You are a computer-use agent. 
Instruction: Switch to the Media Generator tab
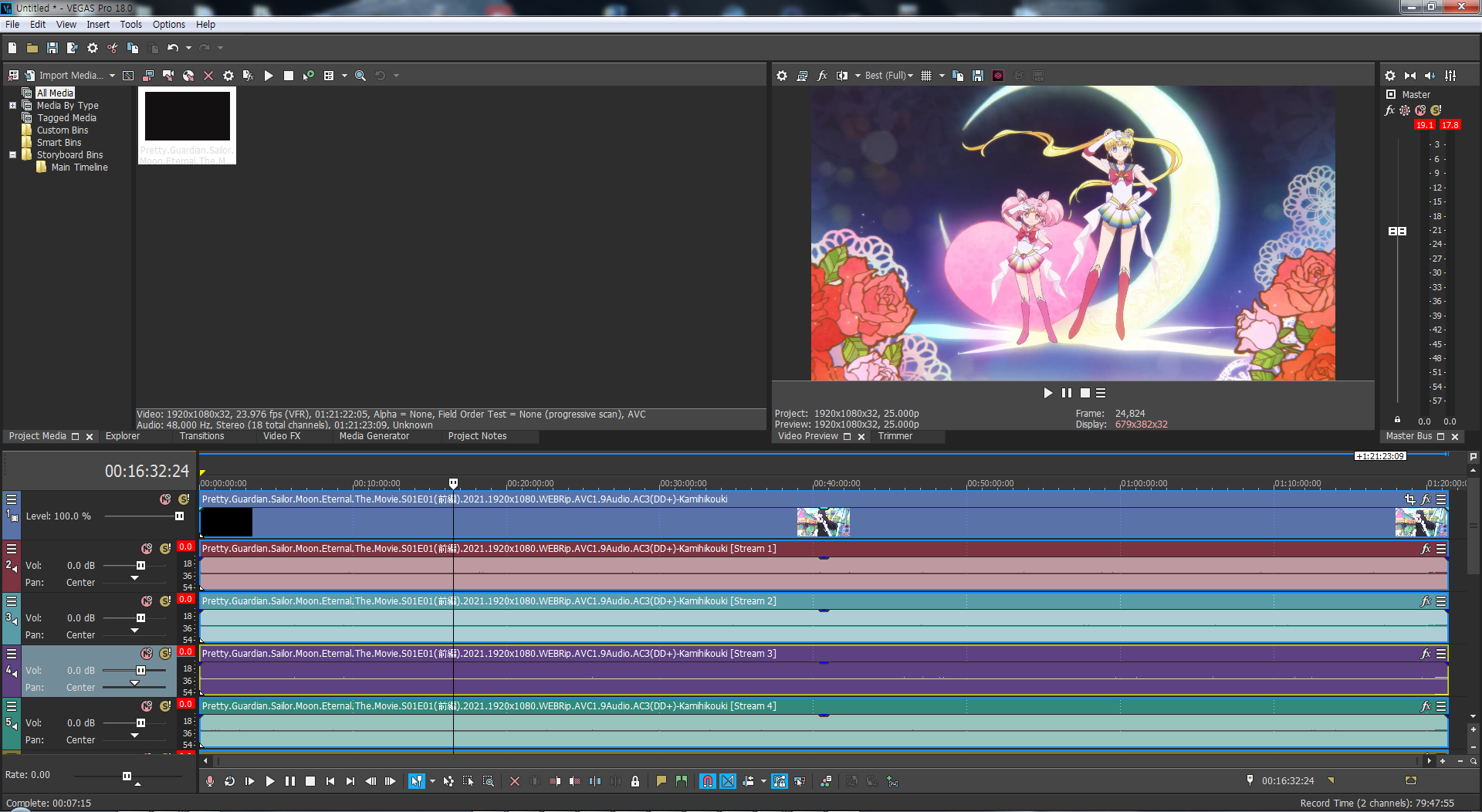pos(374,436)
